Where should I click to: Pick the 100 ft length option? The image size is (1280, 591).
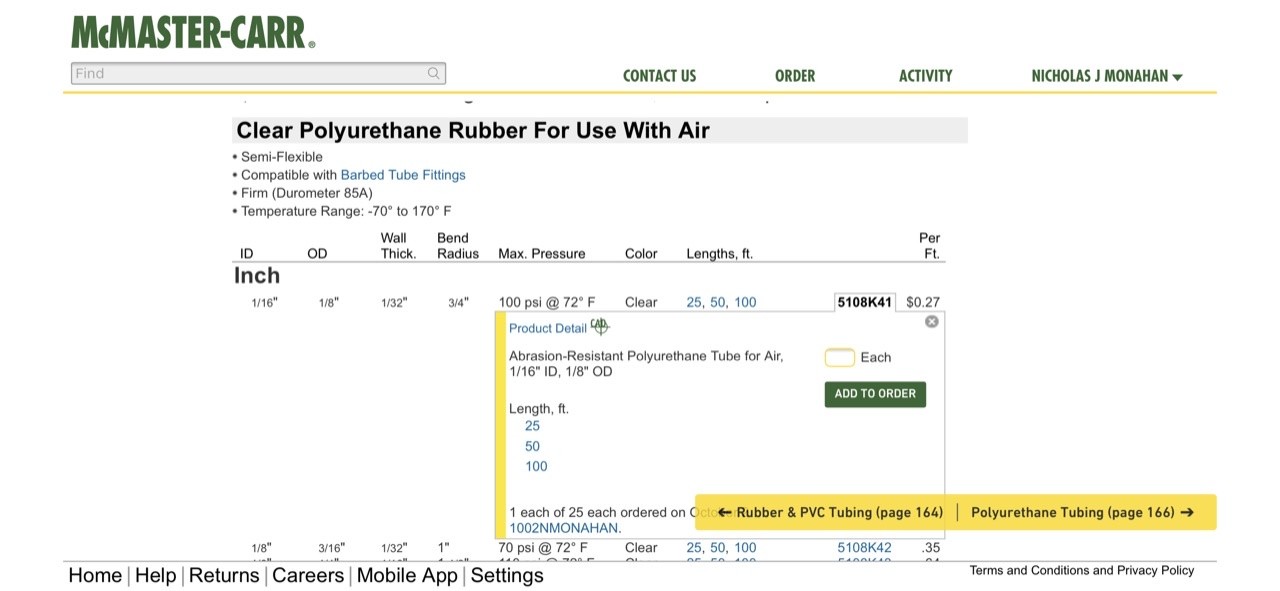coord(536,466)
